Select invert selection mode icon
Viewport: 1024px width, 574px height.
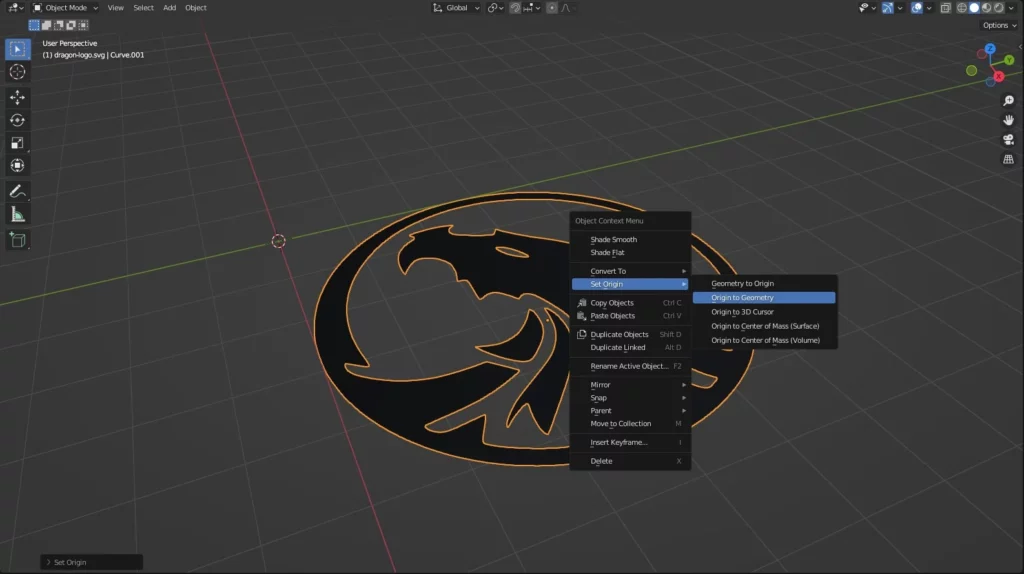click(71, 25)
